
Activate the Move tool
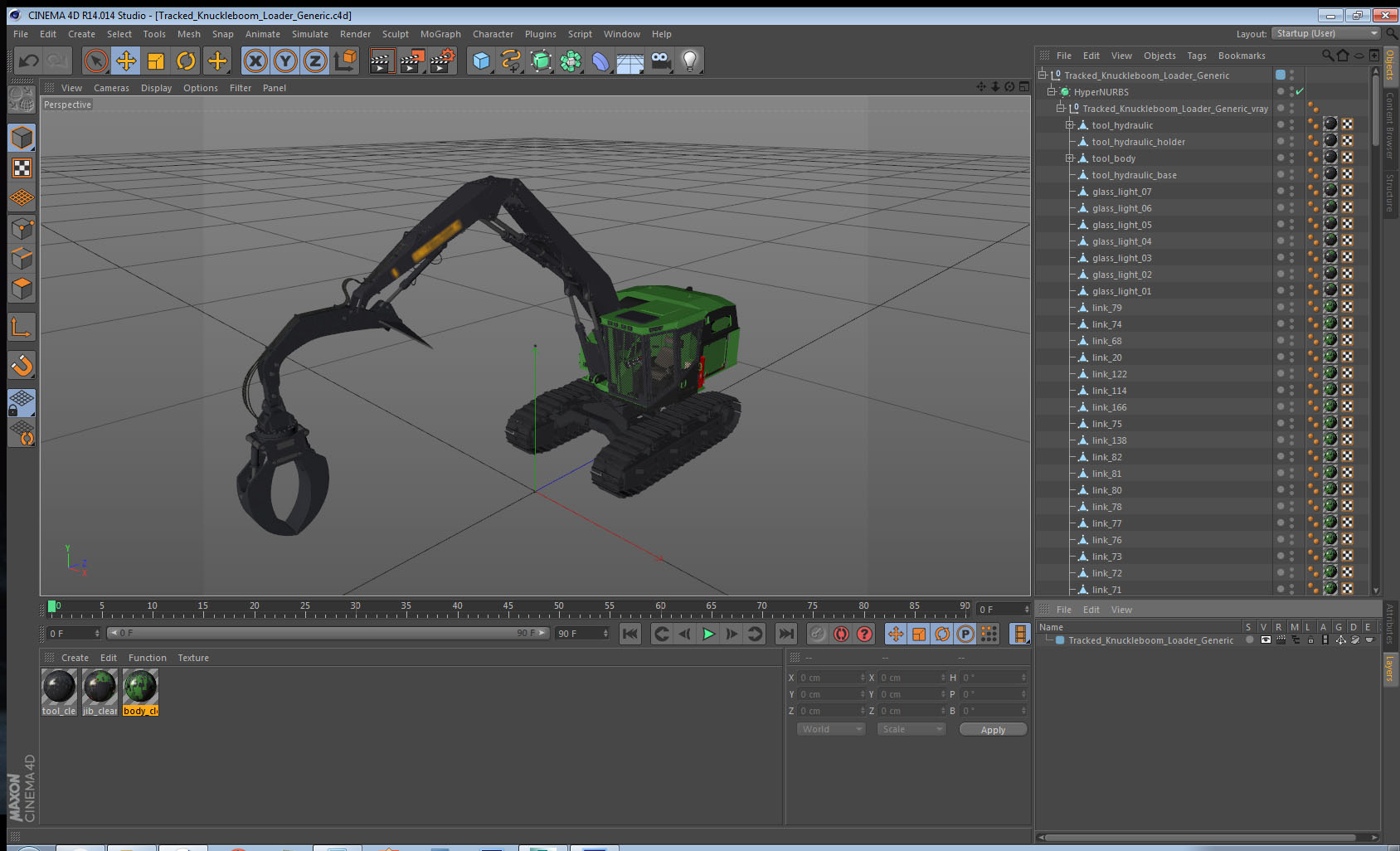(126, 61)
